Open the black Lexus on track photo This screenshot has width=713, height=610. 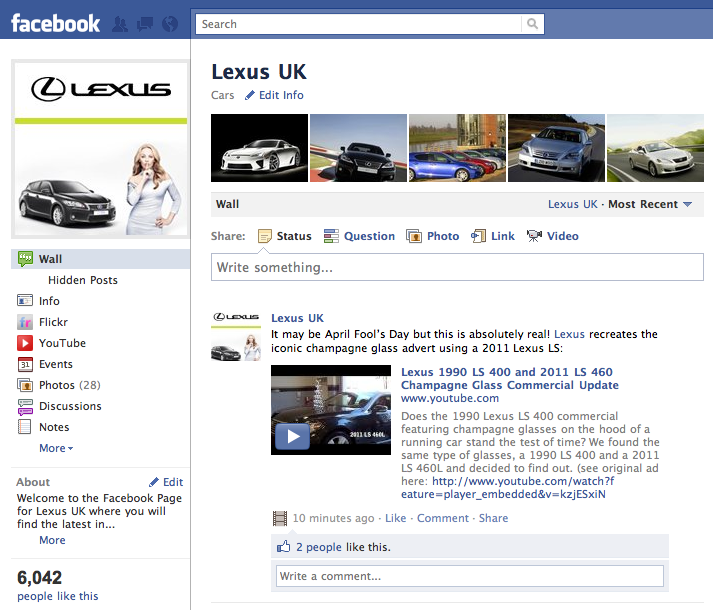358,148
